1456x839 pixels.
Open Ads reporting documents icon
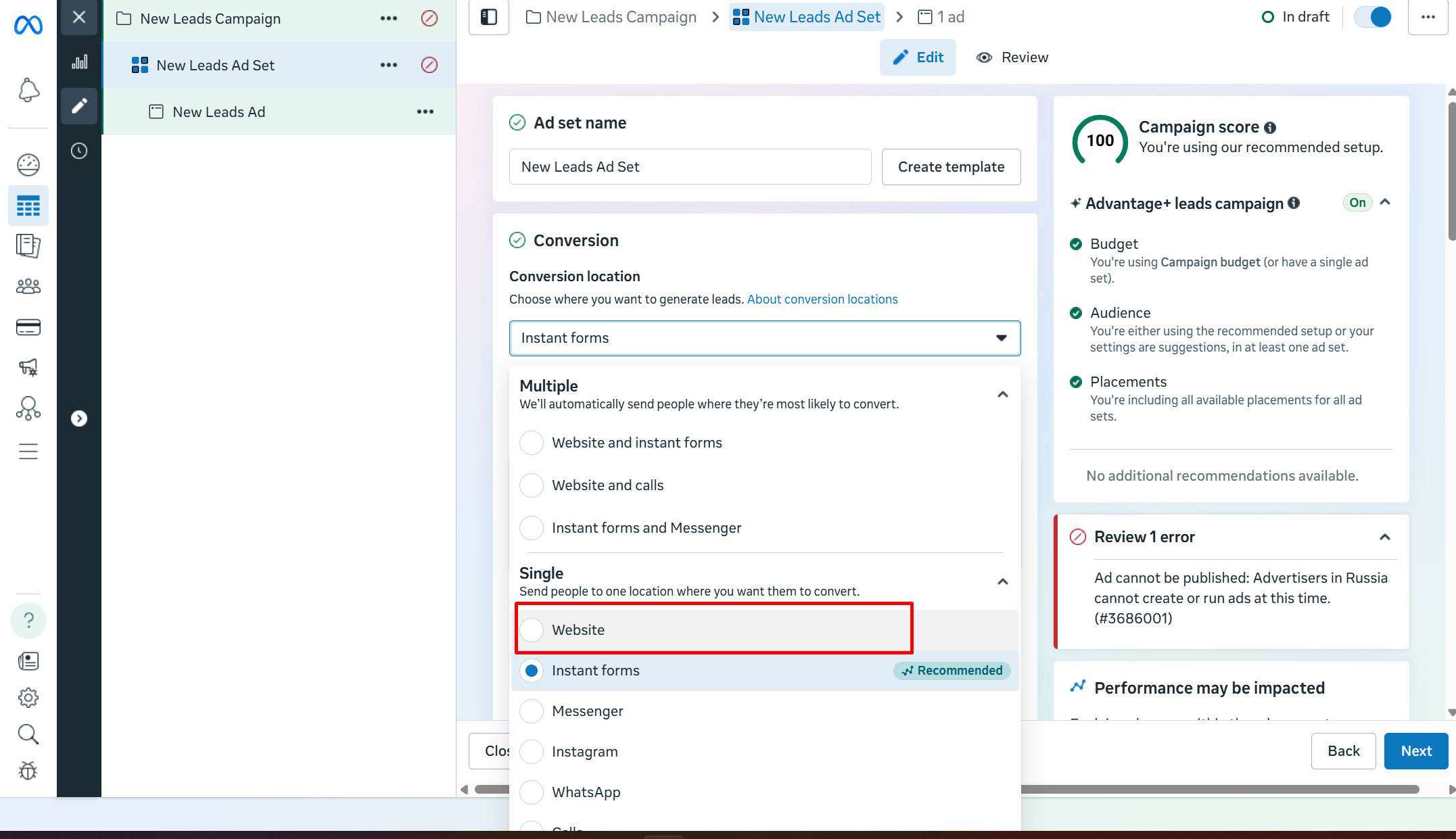(x=28, y=245)
